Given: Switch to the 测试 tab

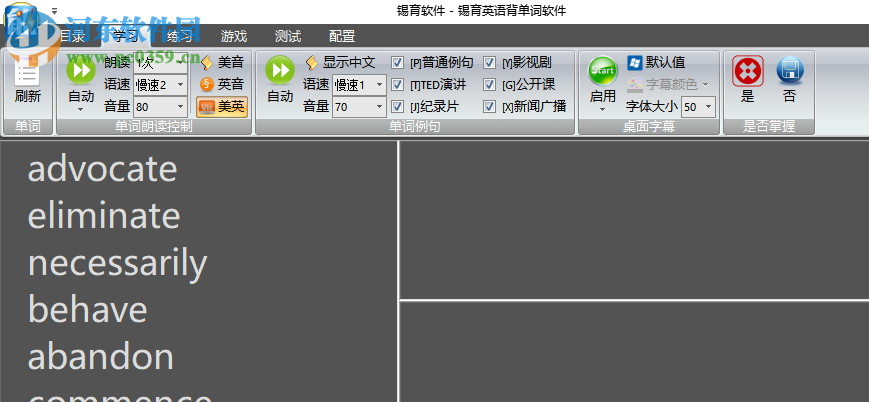Looking at the screenshot, I should [288, 37].
